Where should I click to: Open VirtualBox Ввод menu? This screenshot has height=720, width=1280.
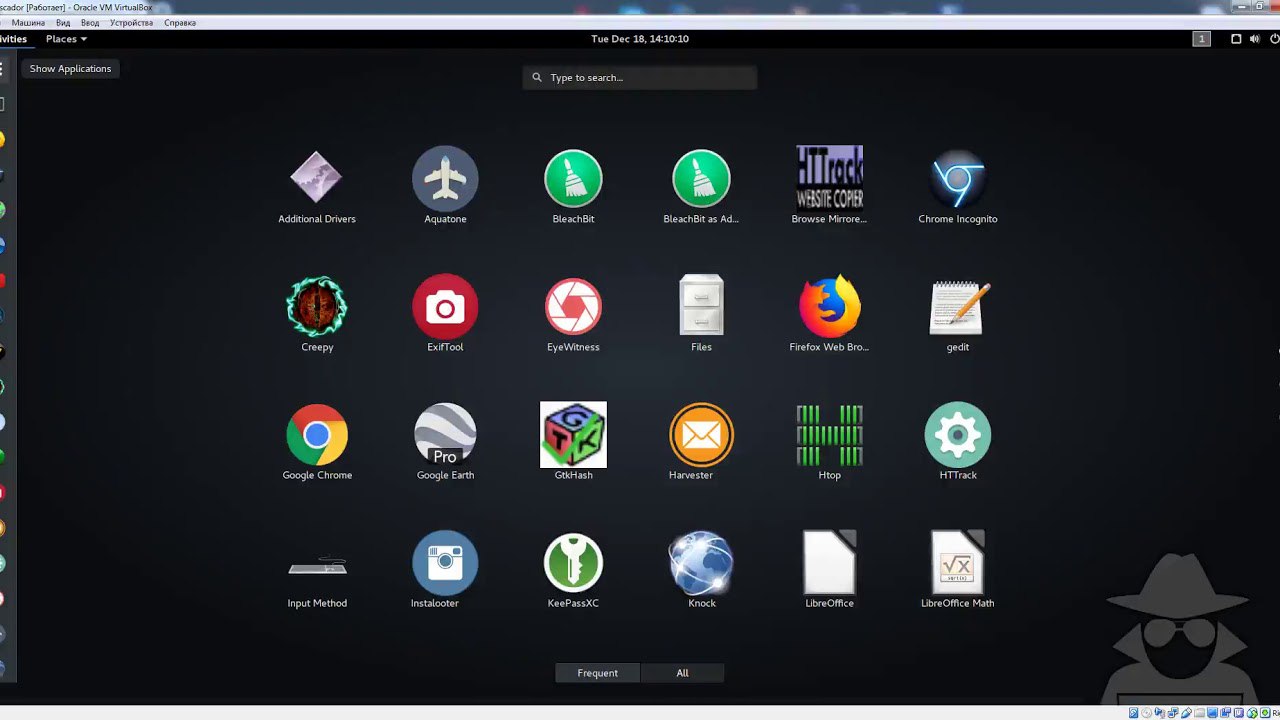tap(90, 23)
